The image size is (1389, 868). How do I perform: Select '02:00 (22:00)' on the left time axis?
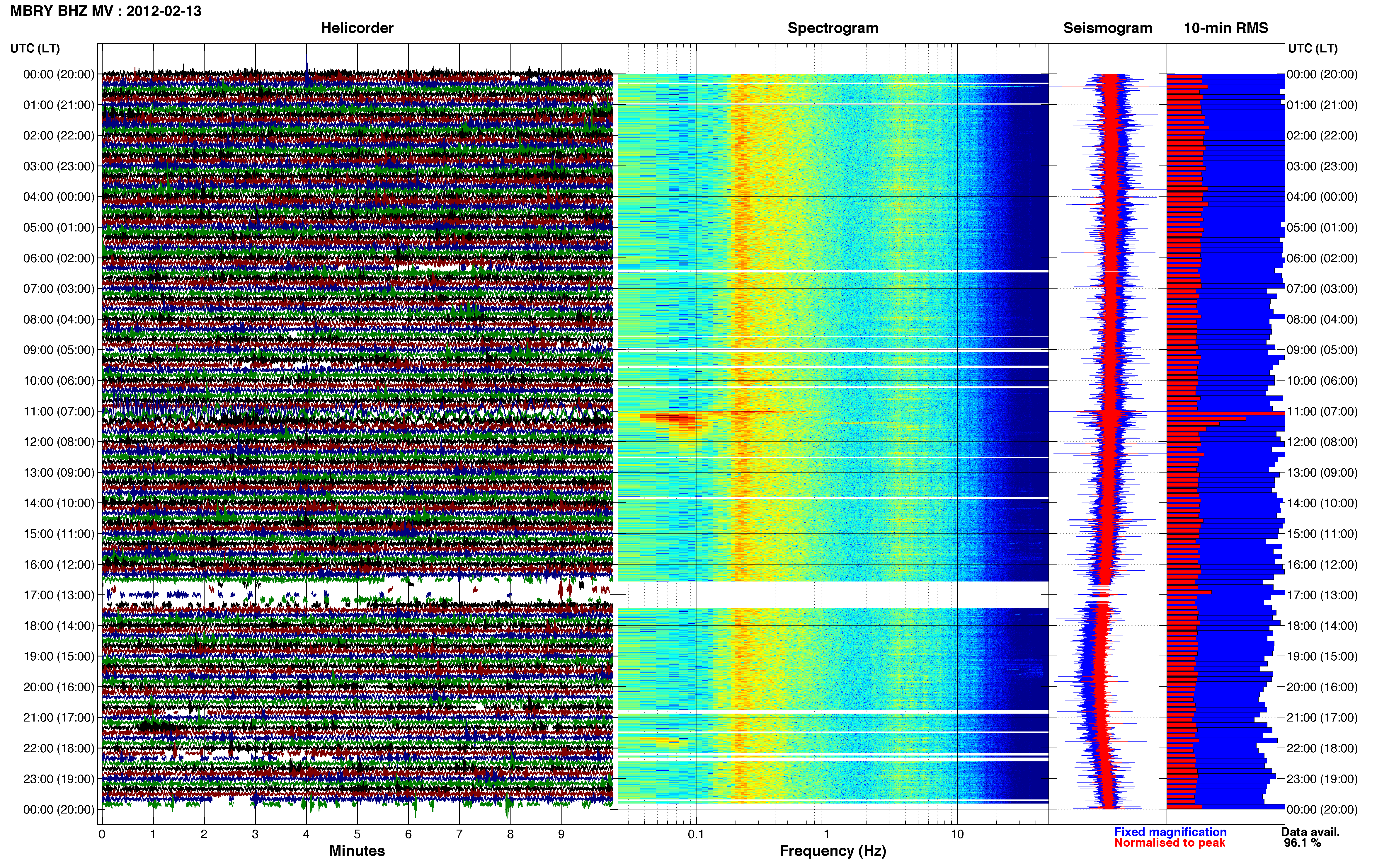[x=59, y=135]
